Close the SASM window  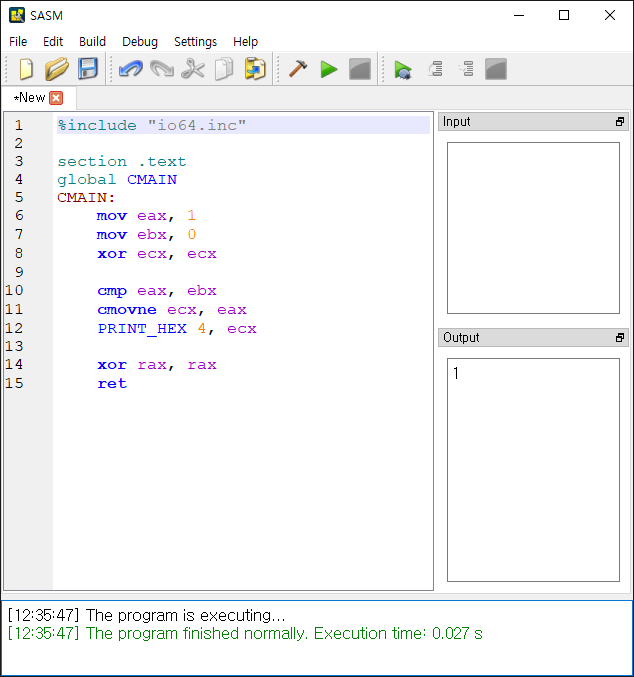point(610,16)
